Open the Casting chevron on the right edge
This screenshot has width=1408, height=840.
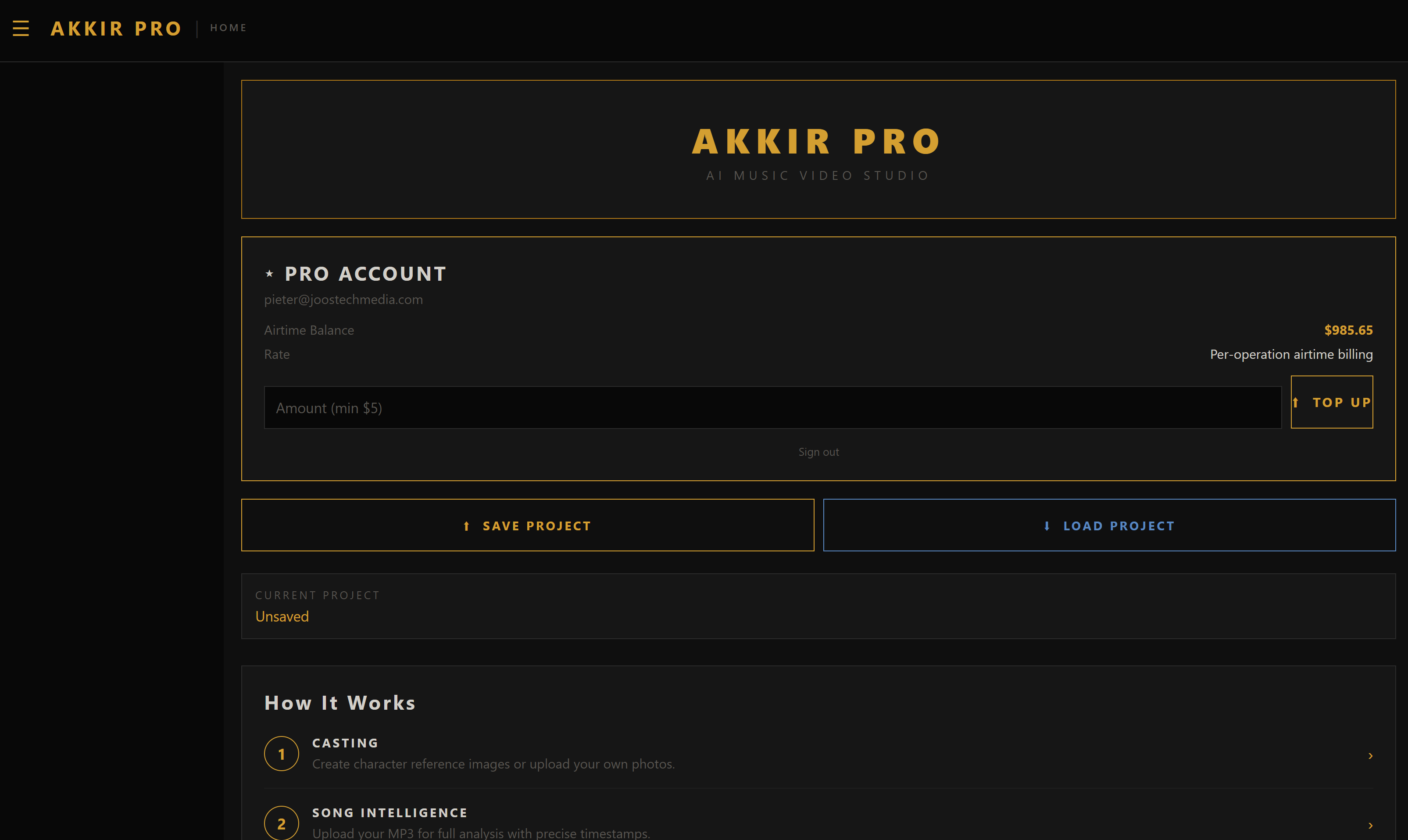(x=1371, y=756)
